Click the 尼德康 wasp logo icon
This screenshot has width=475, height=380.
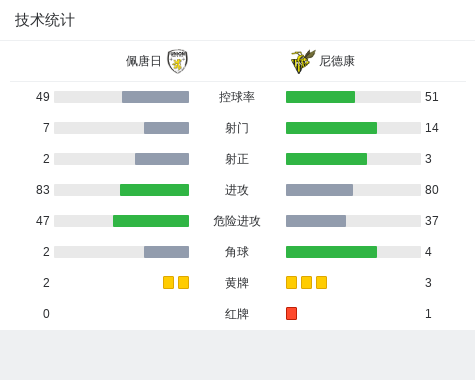coord(303,61)
